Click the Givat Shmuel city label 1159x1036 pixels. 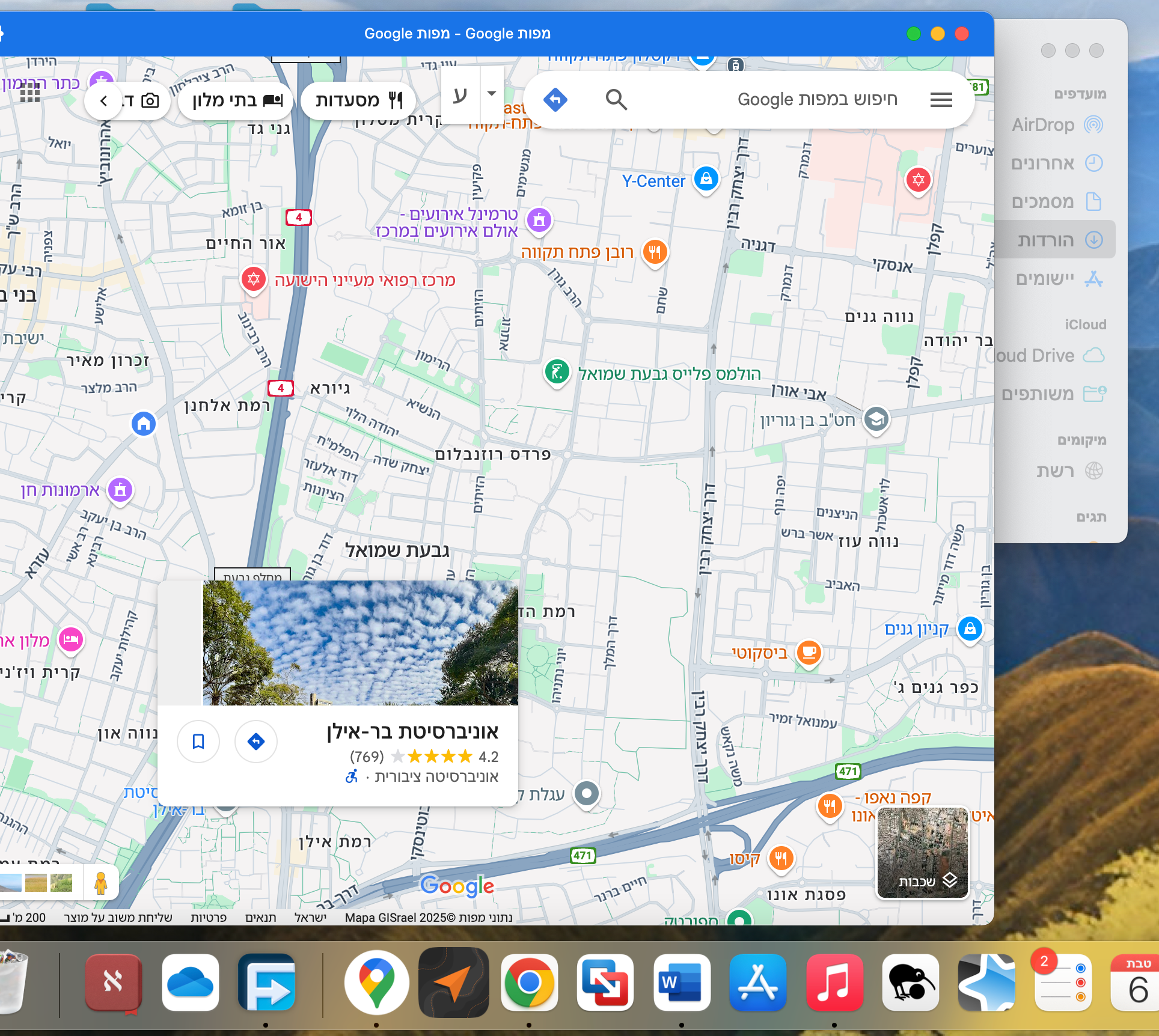[x=397, y=550]
